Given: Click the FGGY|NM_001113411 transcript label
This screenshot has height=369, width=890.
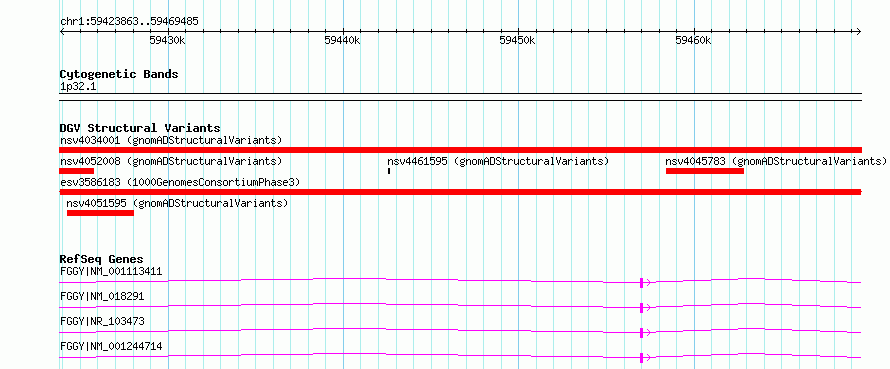Looking at the screenshot, I should [111, 271].
